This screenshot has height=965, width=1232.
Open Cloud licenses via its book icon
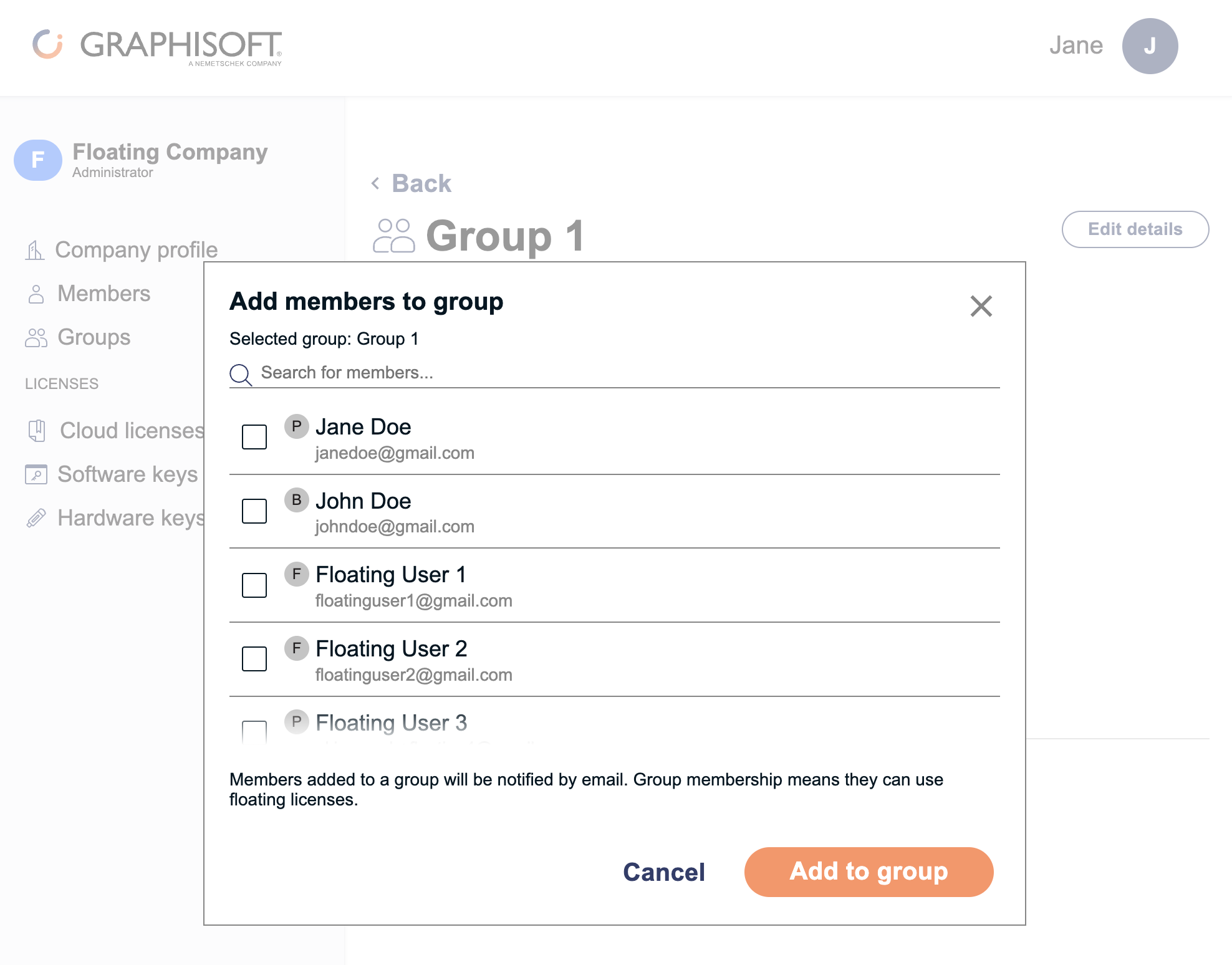[37, 430]
